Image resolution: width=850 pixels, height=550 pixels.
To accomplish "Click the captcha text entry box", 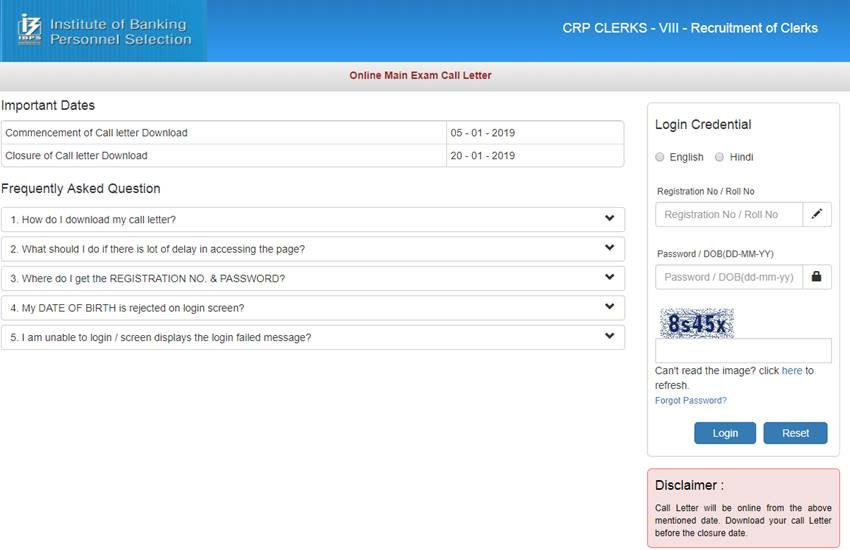I will click(x=743, y=351).
